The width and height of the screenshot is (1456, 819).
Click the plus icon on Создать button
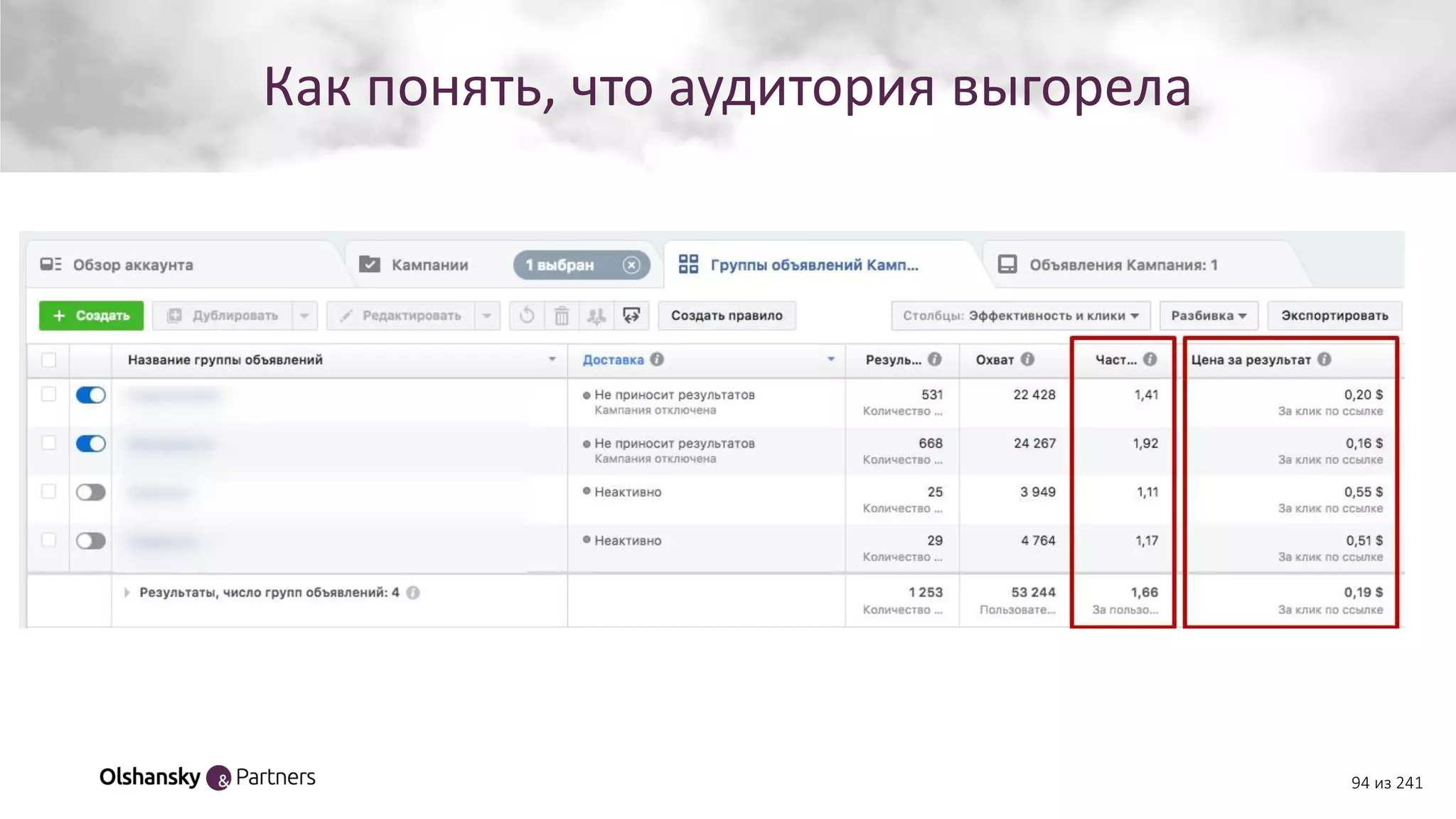(x=59, y=316)
